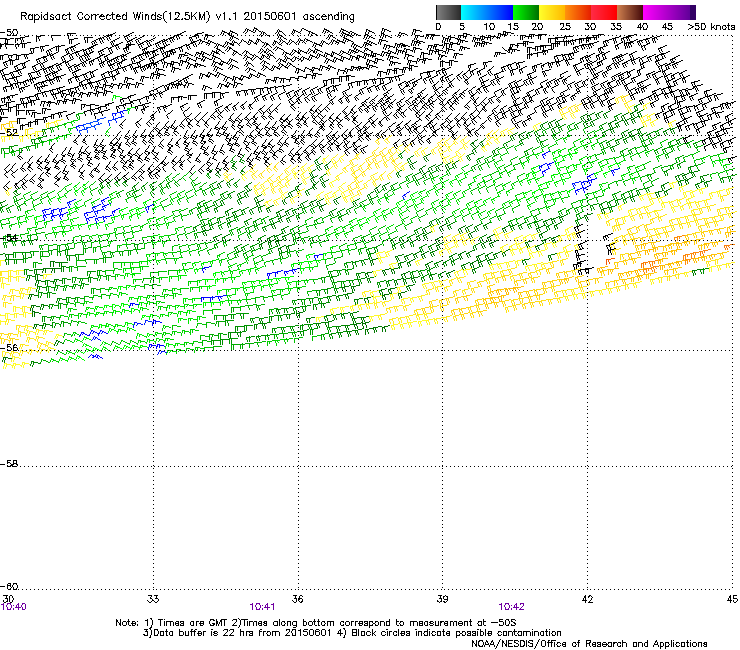Image resolution: width=740 pixels, height=650 pixels.
Task: Click the 'Data buffer is 22 hrs' note line
Action: (352, 633)
